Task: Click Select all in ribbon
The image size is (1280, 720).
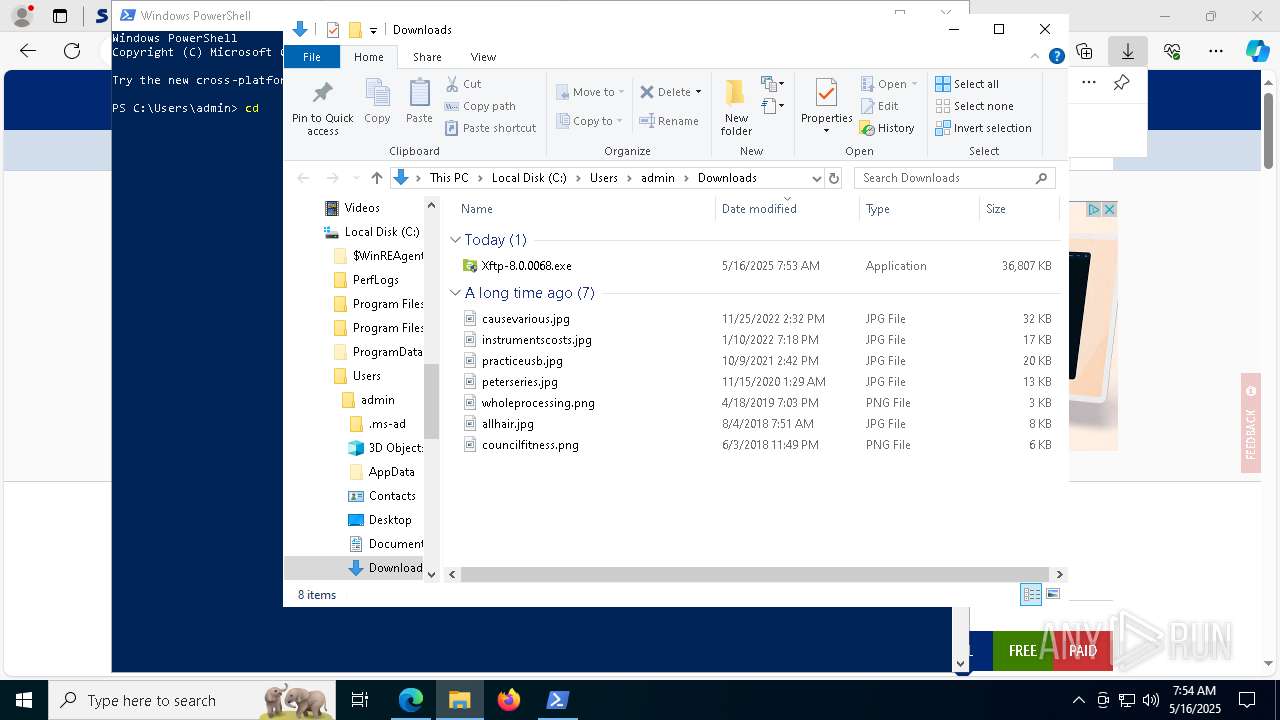Action: [x=967, y=84]
